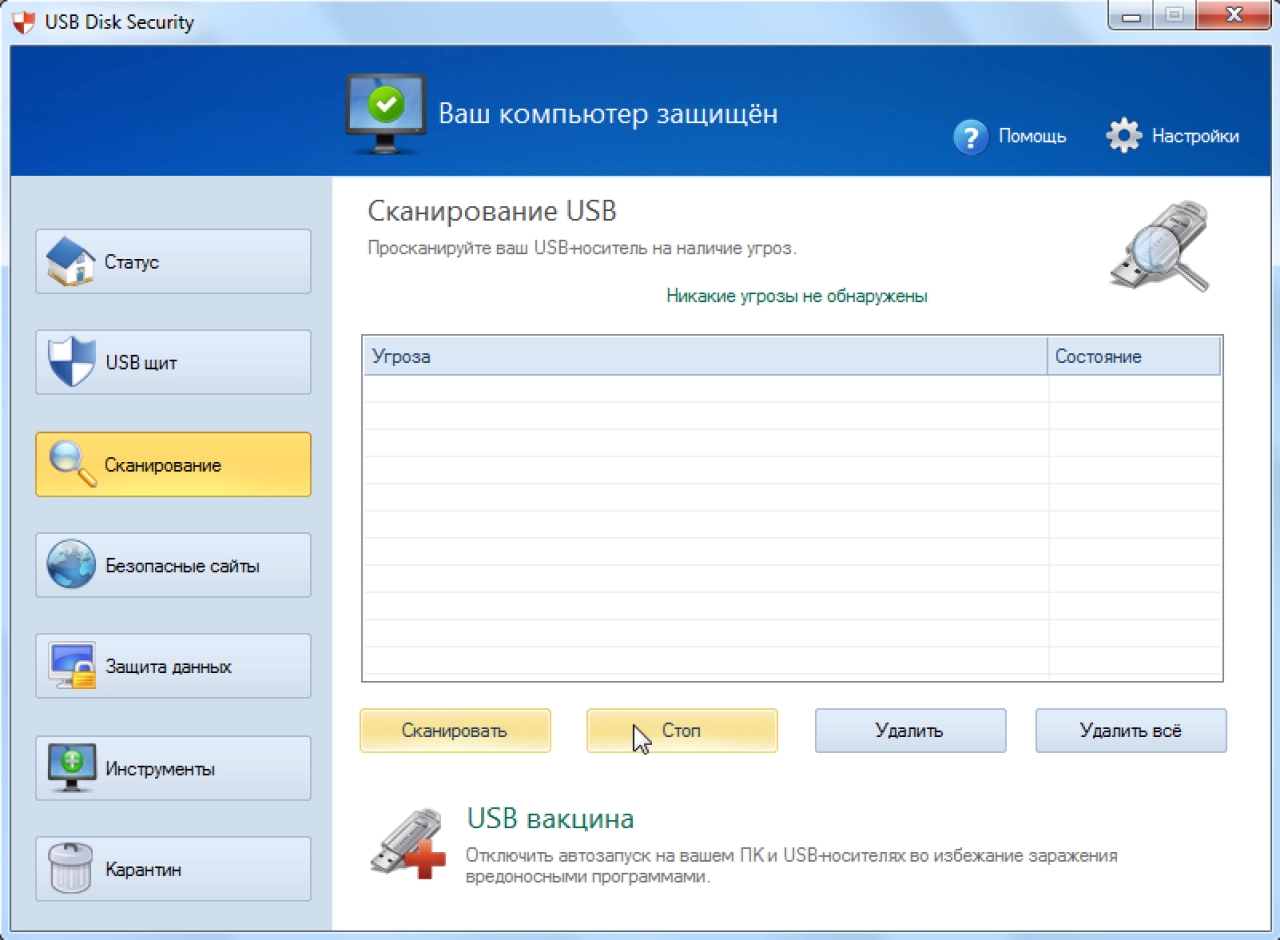Screen dimensions: 1280x940
Task: Open the Инструменты section
Action: [x=173, y=768]
